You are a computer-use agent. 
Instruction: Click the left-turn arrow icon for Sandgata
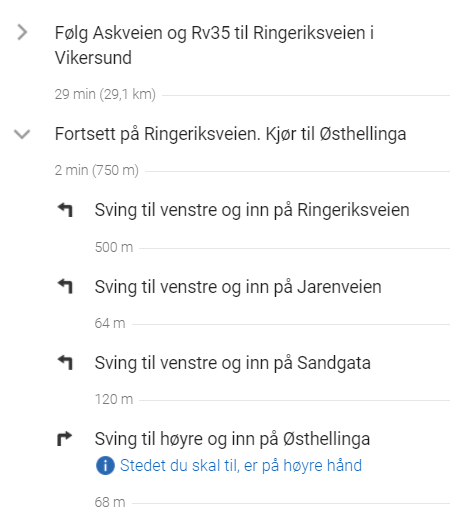(65, 363)
